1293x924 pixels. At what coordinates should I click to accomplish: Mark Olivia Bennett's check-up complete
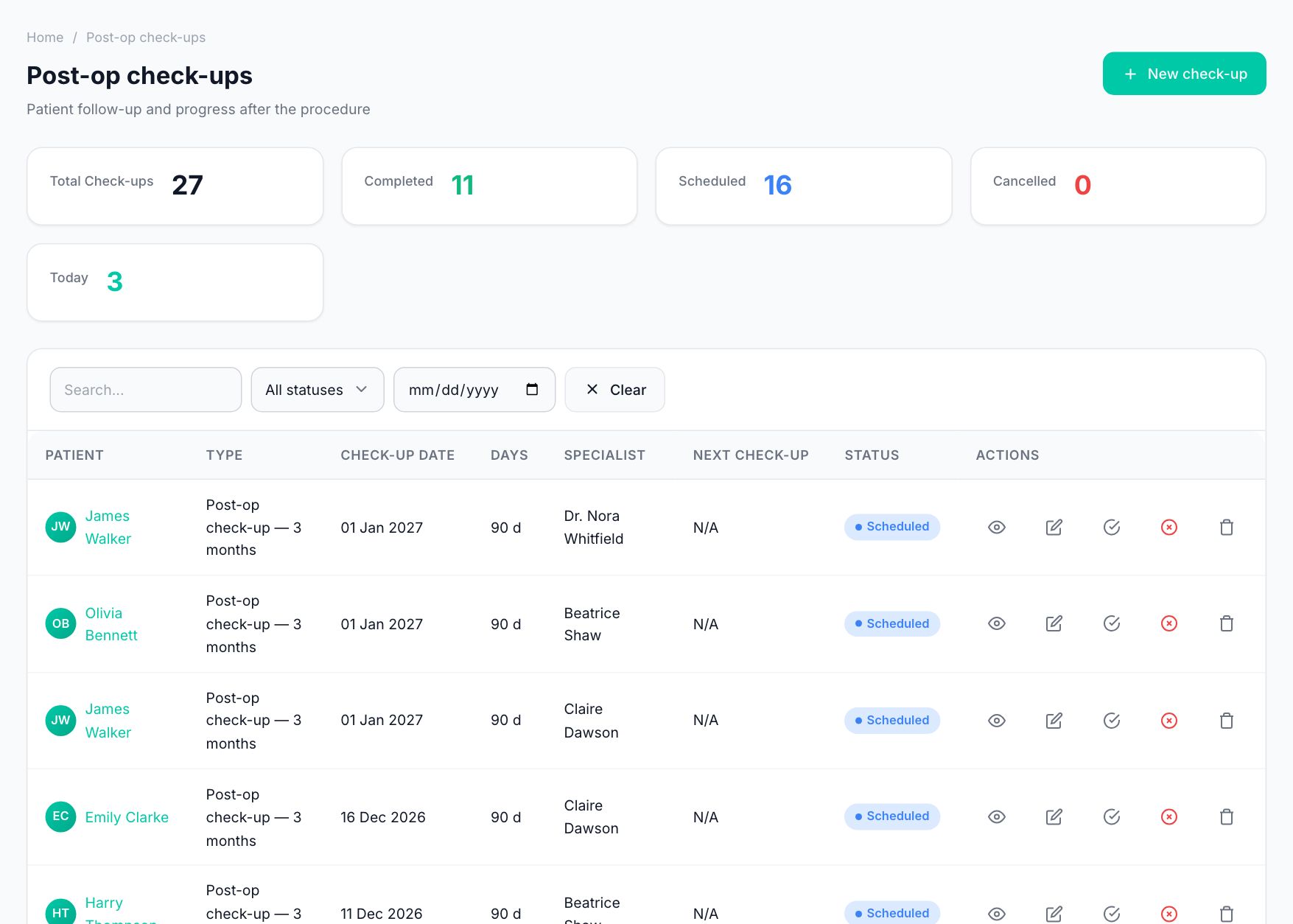1111,624
